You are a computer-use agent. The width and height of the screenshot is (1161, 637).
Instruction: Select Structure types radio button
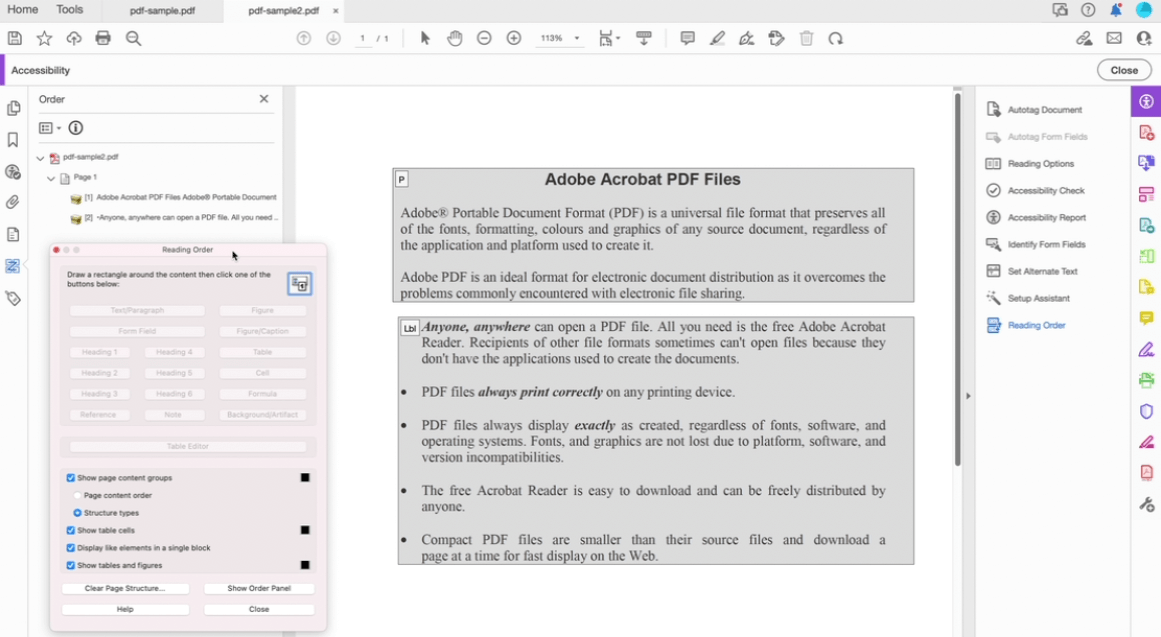pos(77,513)
